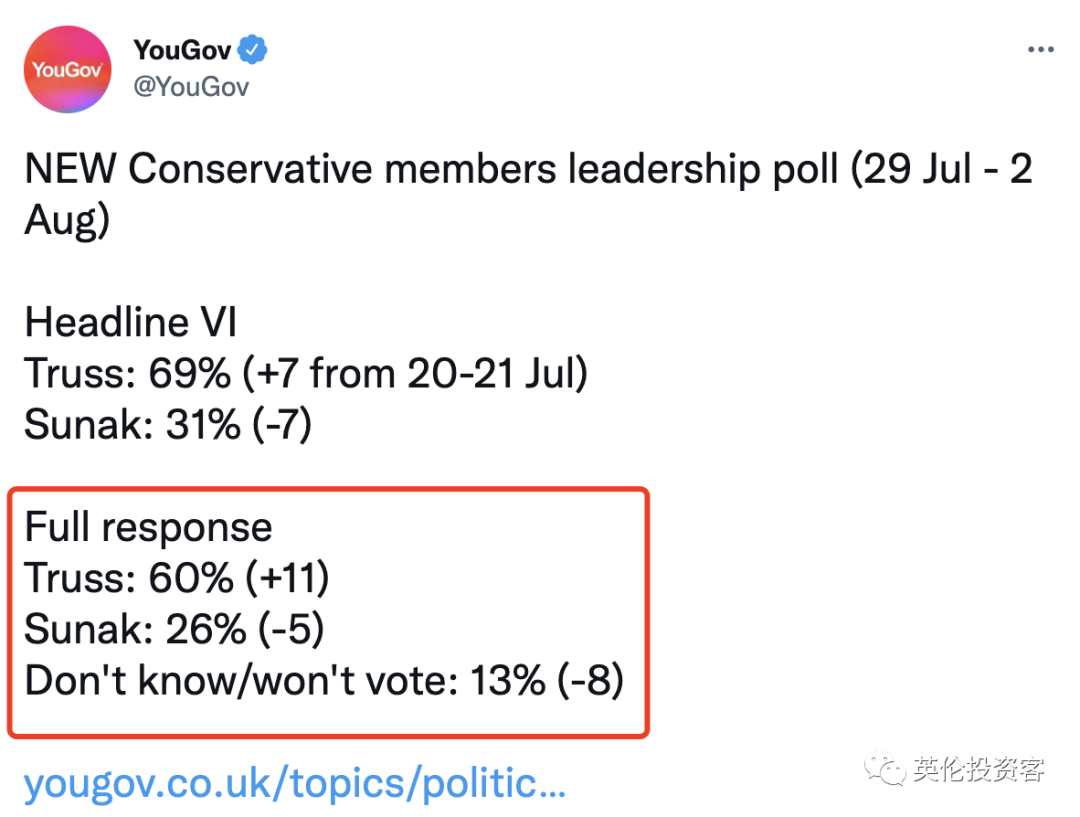Select the 'Headline VI' heading
This screenshot has width=1080, height=817.
131,322
